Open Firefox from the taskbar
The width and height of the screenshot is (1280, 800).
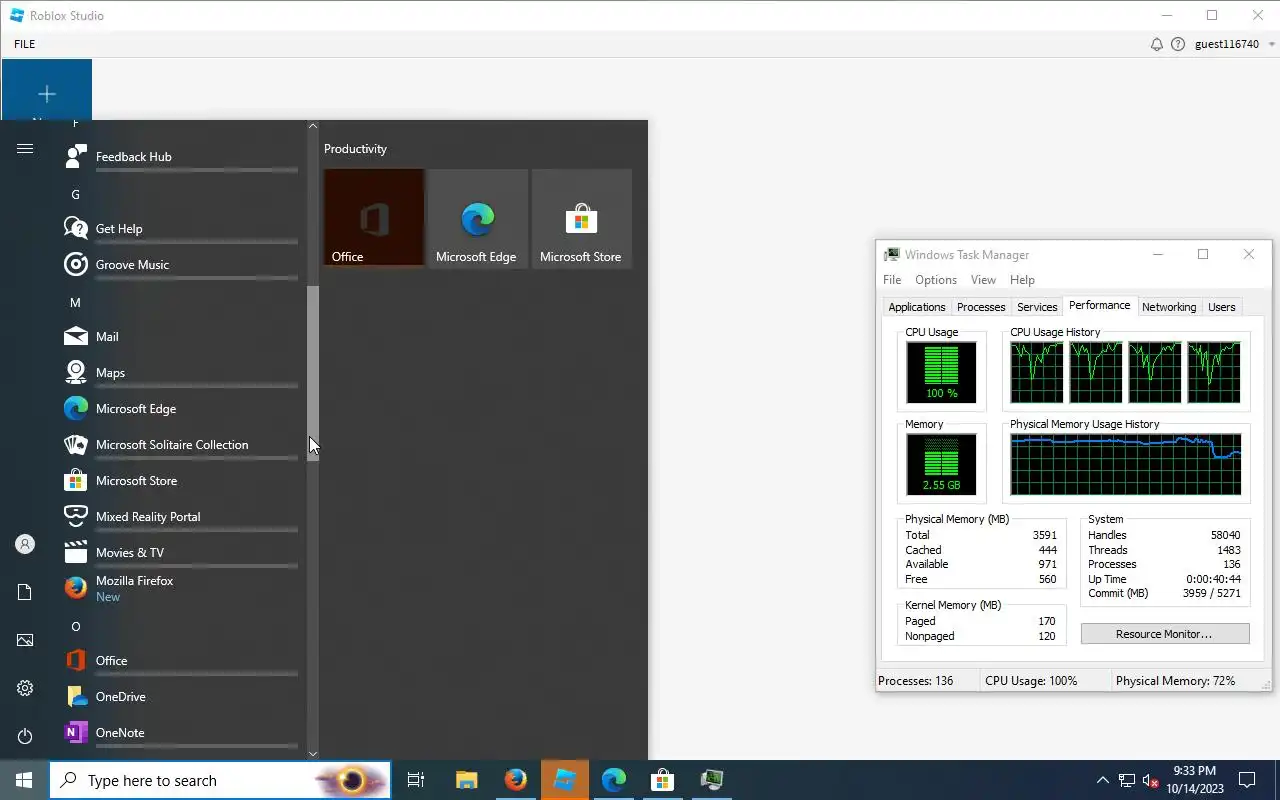pos(515,780)
